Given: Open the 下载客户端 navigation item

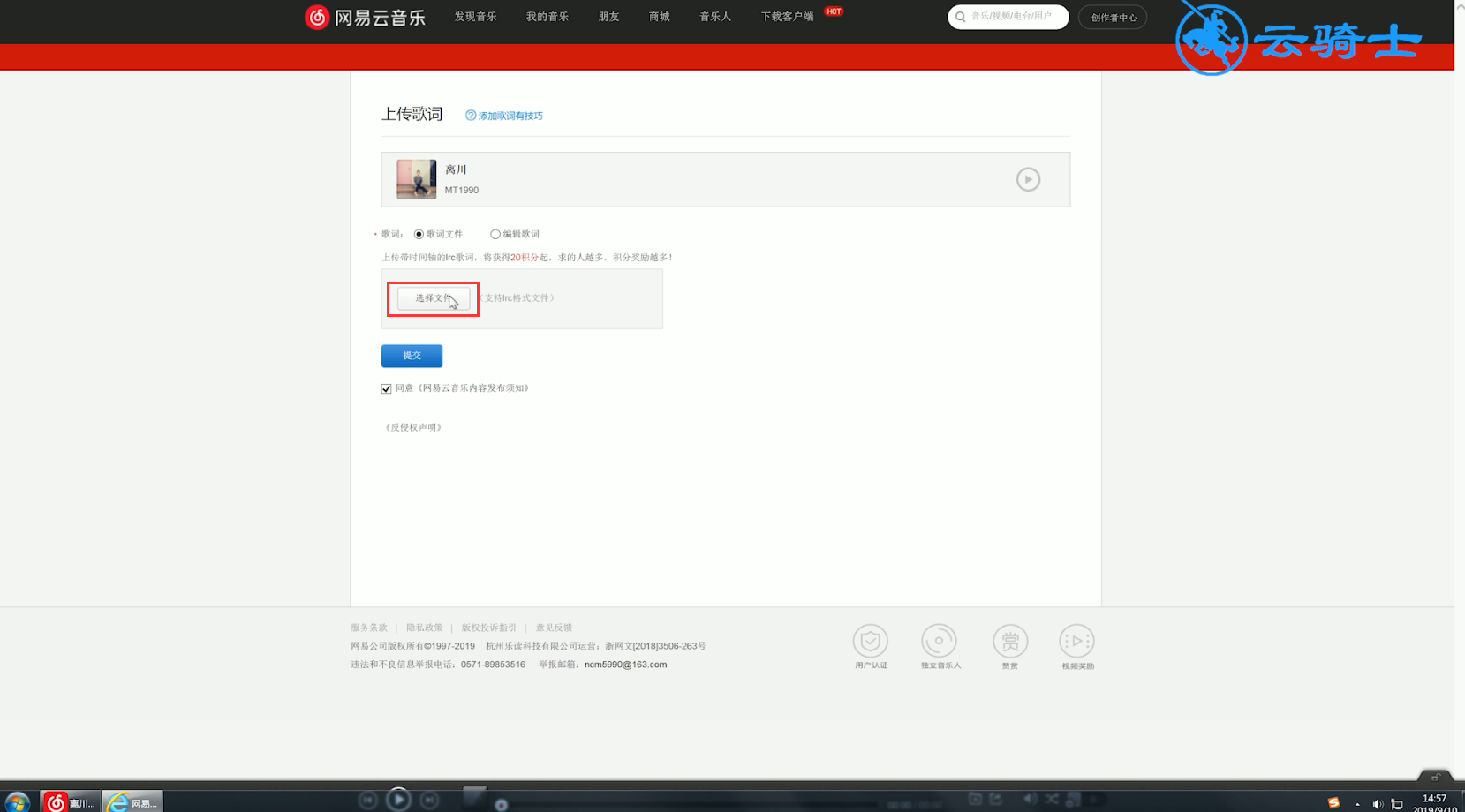Looking at the screenshot, I should click(x=786, y=16).
